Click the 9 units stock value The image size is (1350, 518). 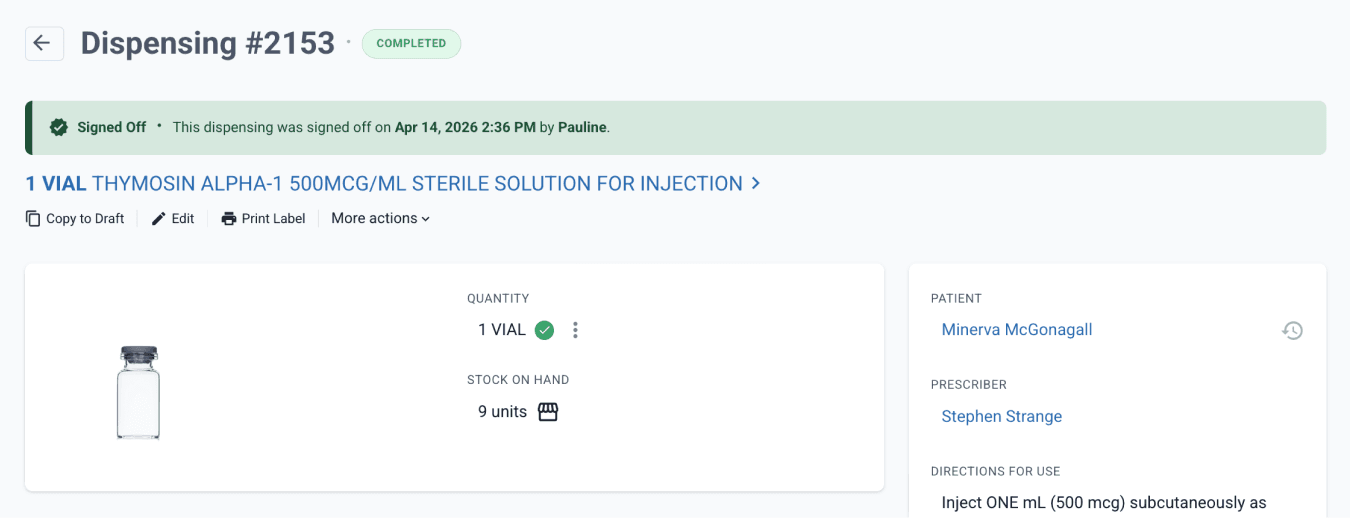coord(502,412)
